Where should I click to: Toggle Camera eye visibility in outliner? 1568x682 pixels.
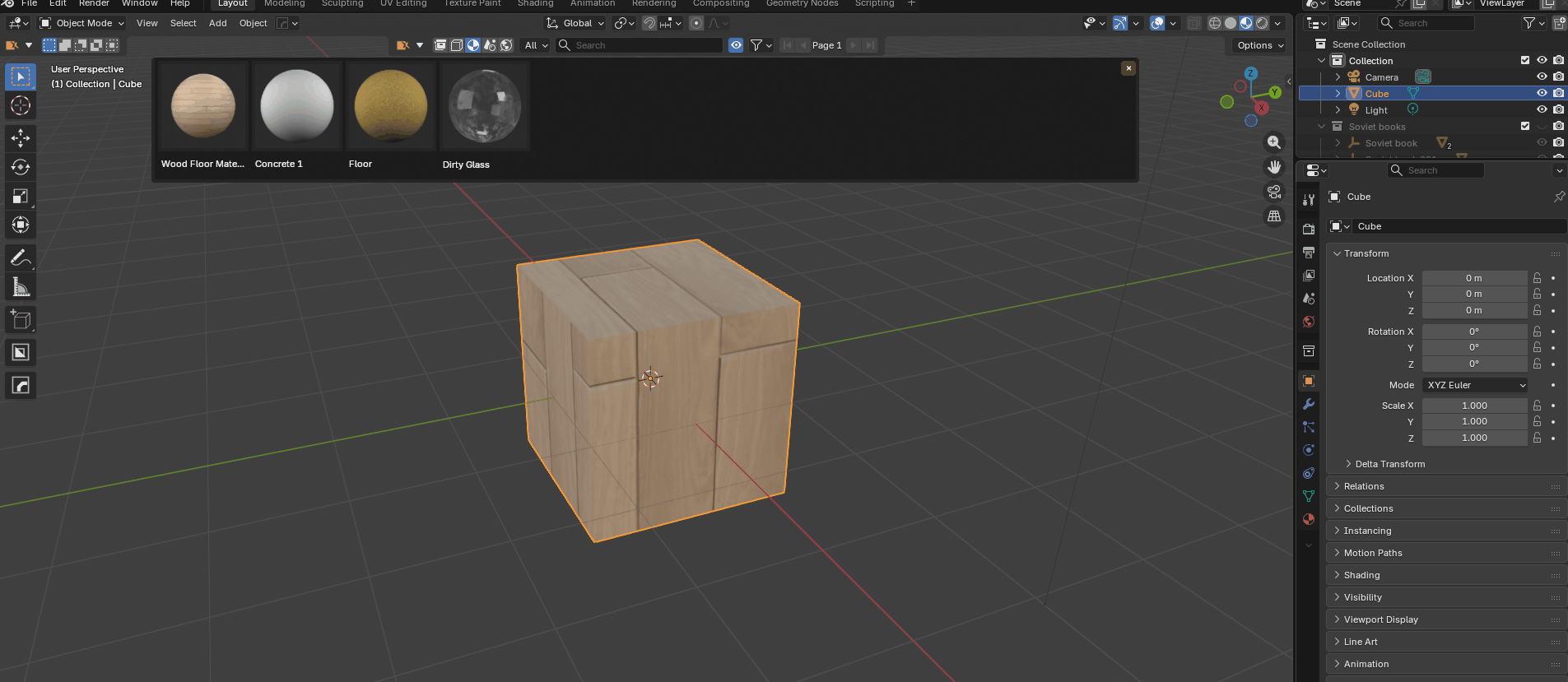pos(1542,77)
